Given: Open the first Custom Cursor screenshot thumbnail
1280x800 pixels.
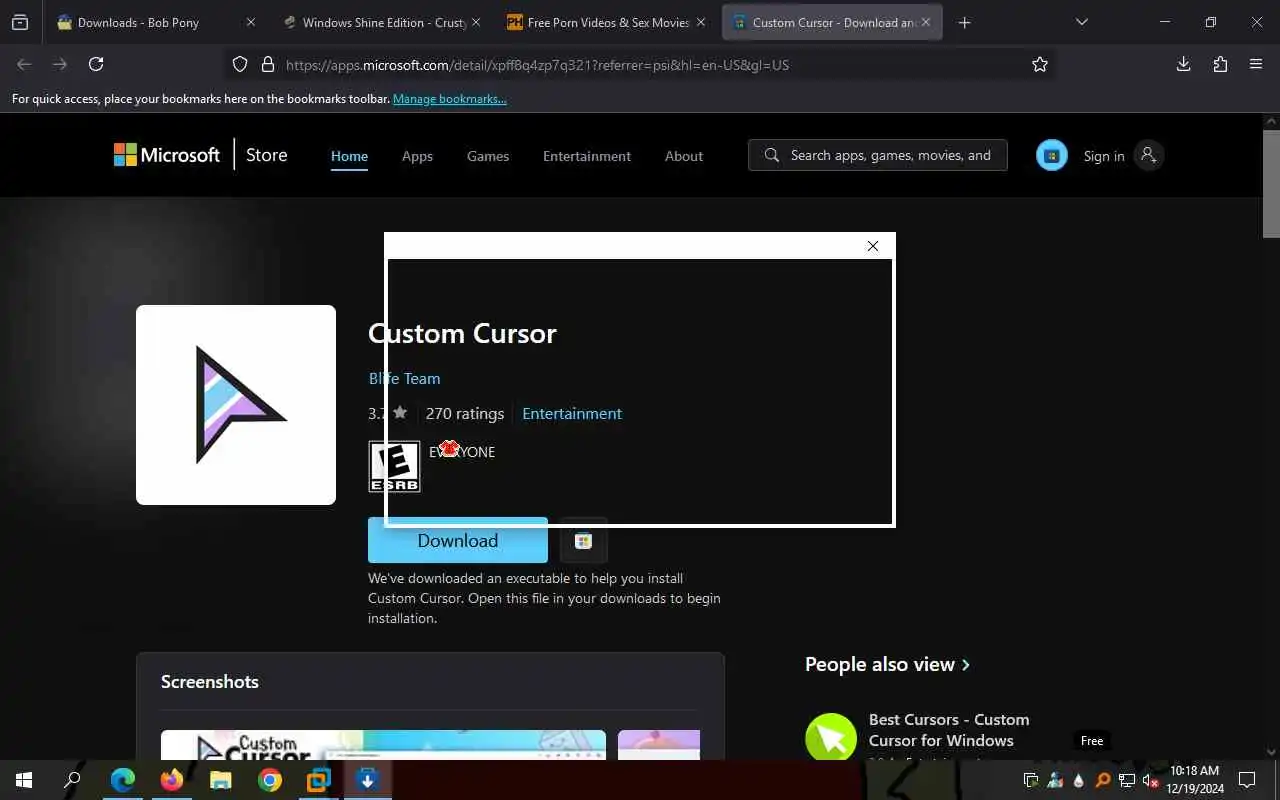Looking at the screenshot, I should (x=383, y=745).
